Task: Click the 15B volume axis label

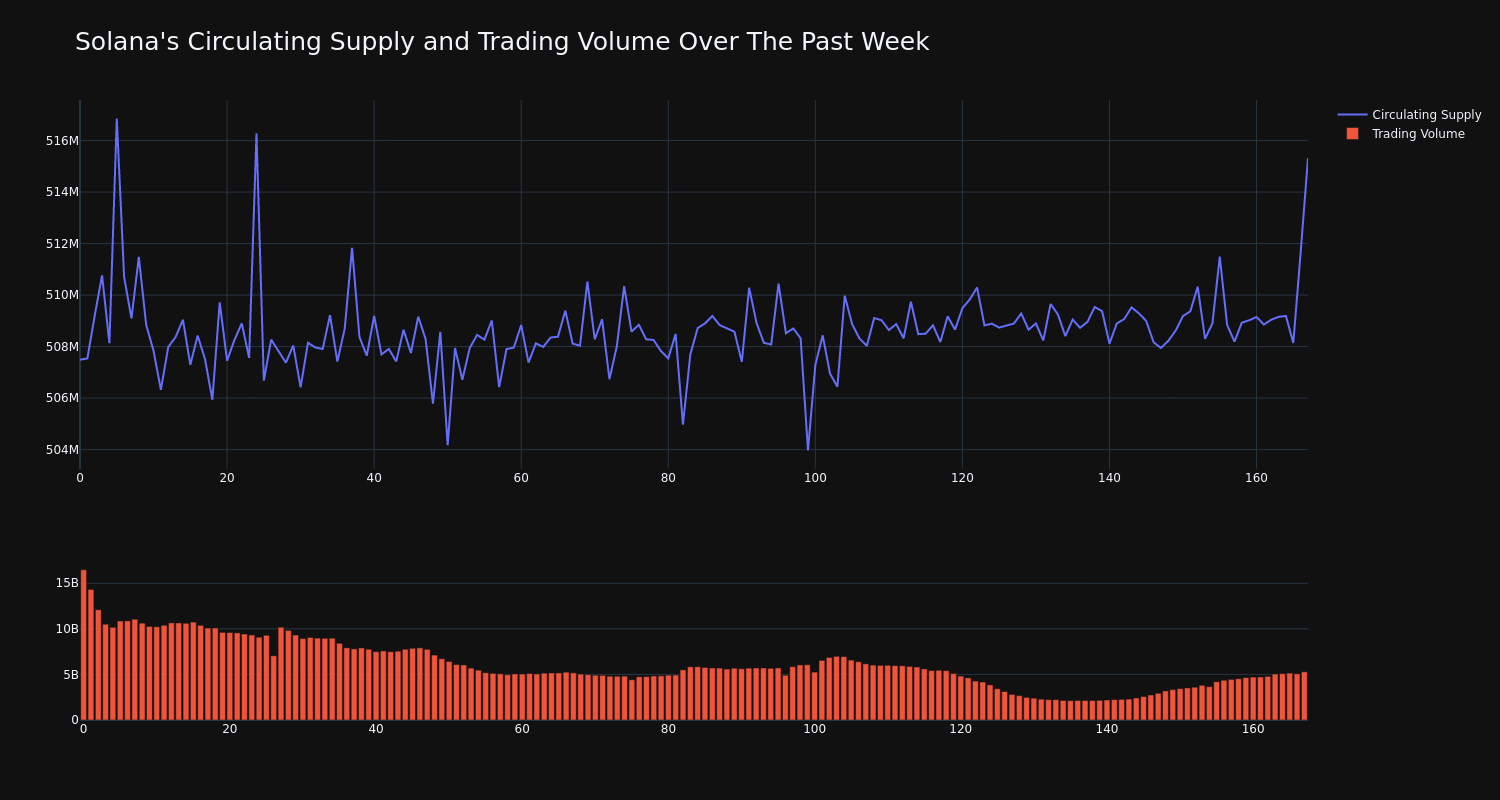Action: pyautogui.click(x=67, y=583)
